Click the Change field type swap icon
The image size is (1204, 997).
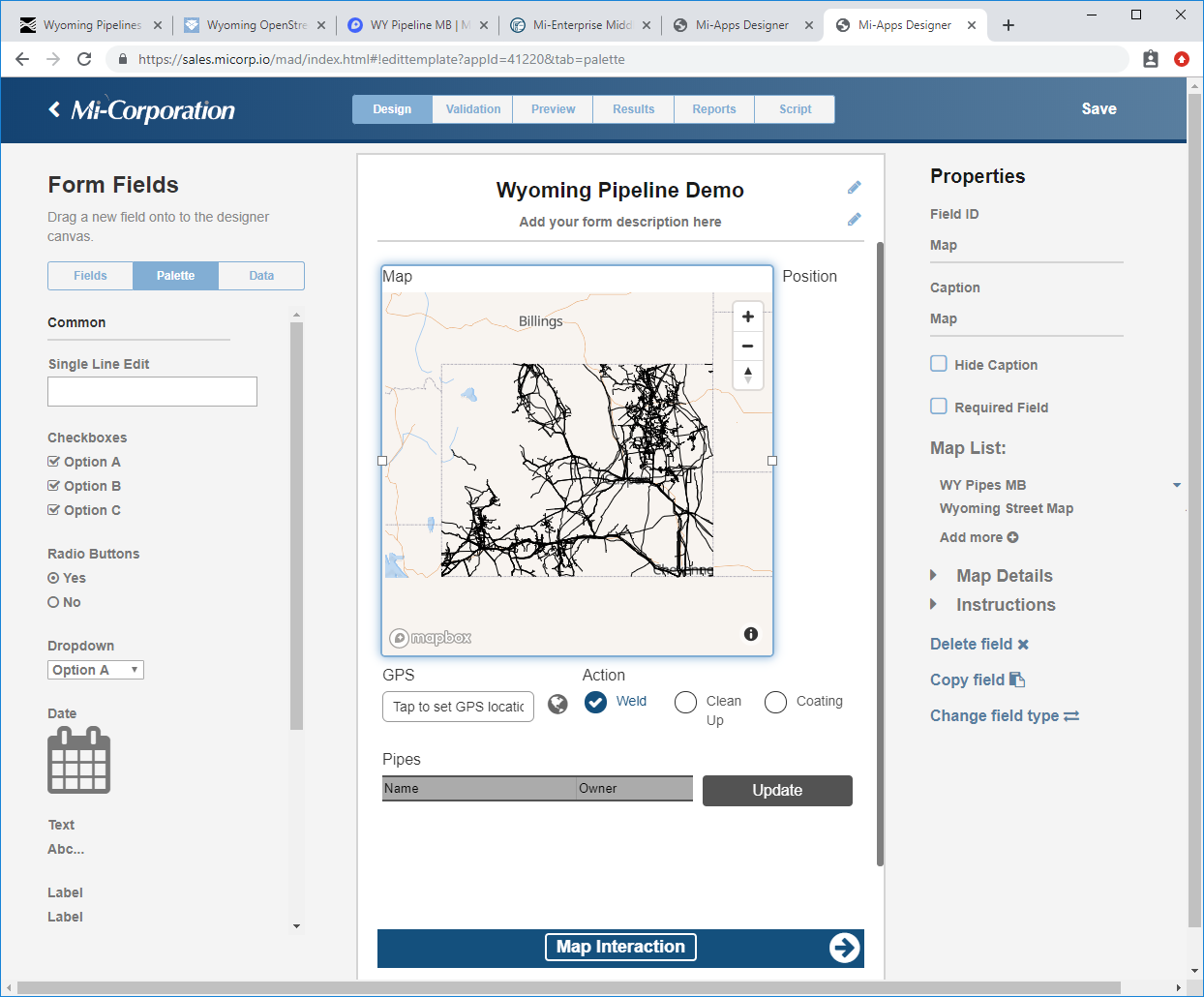[x=1071, y=716]
